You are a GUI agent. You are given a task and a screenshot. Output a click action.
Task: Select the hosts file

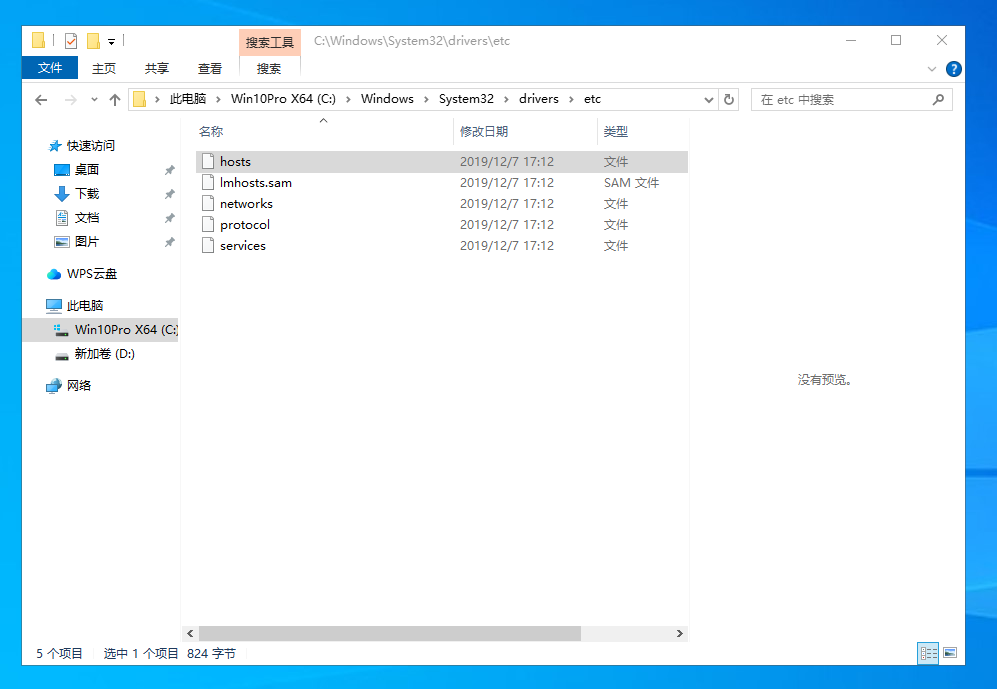(x=442, y=161)
